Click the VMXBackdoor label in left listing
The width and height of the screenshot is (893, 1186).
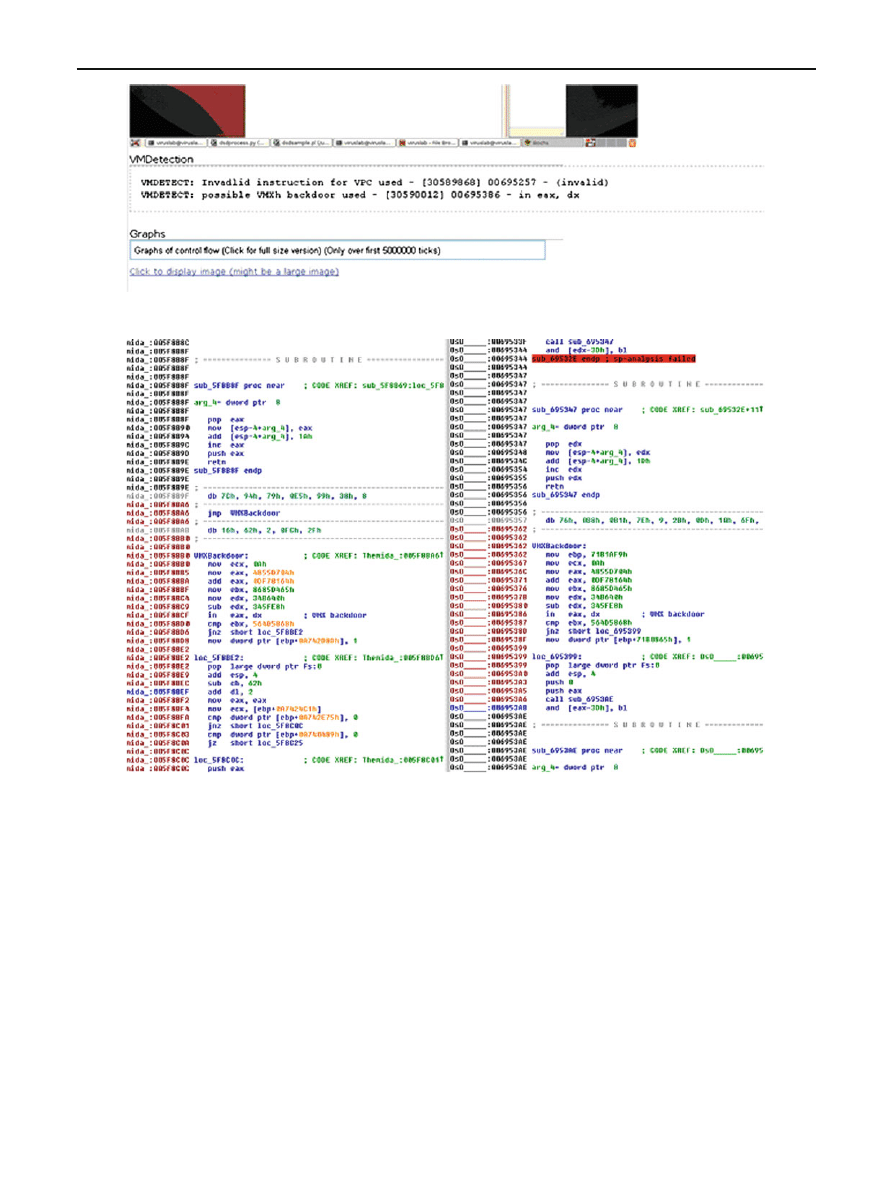pos(215,554)
